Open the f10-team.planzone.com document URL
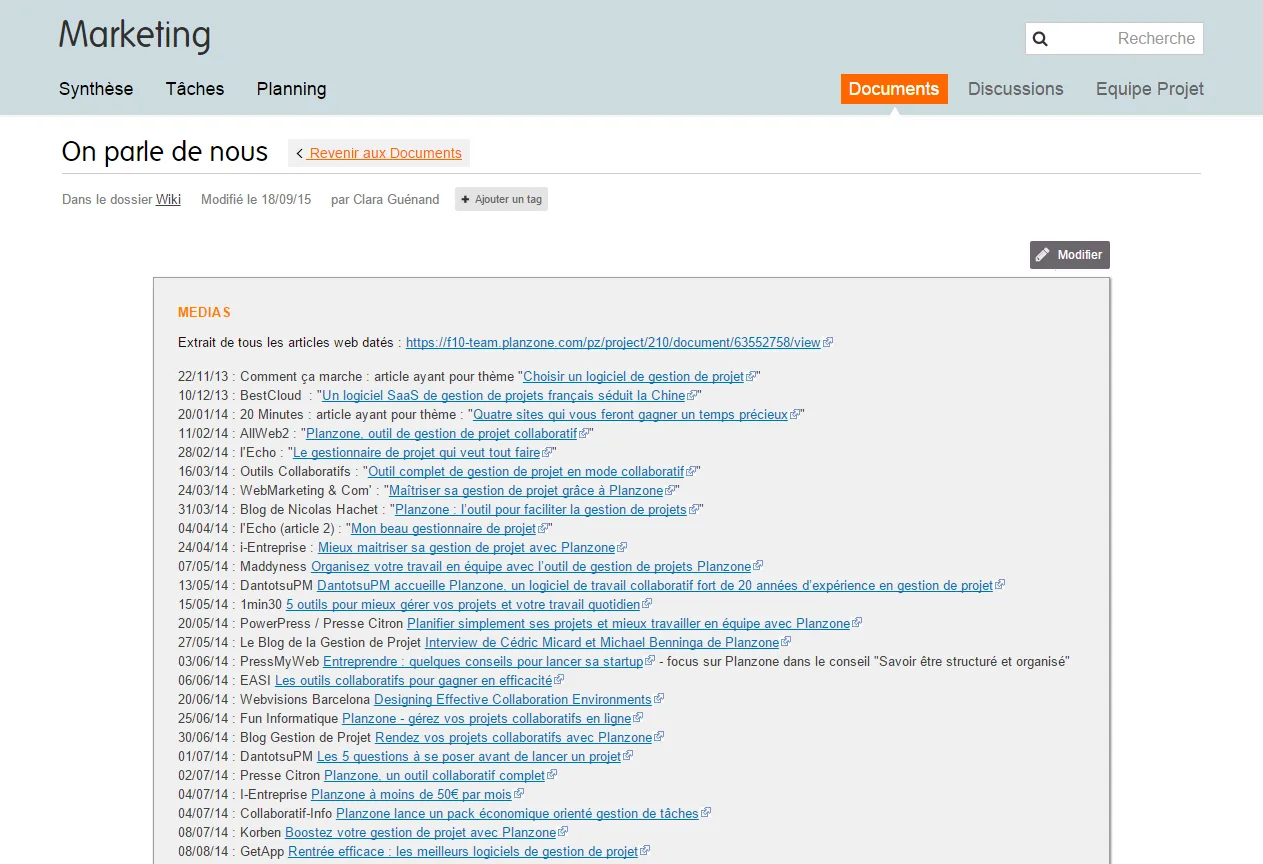 point(613,342)
